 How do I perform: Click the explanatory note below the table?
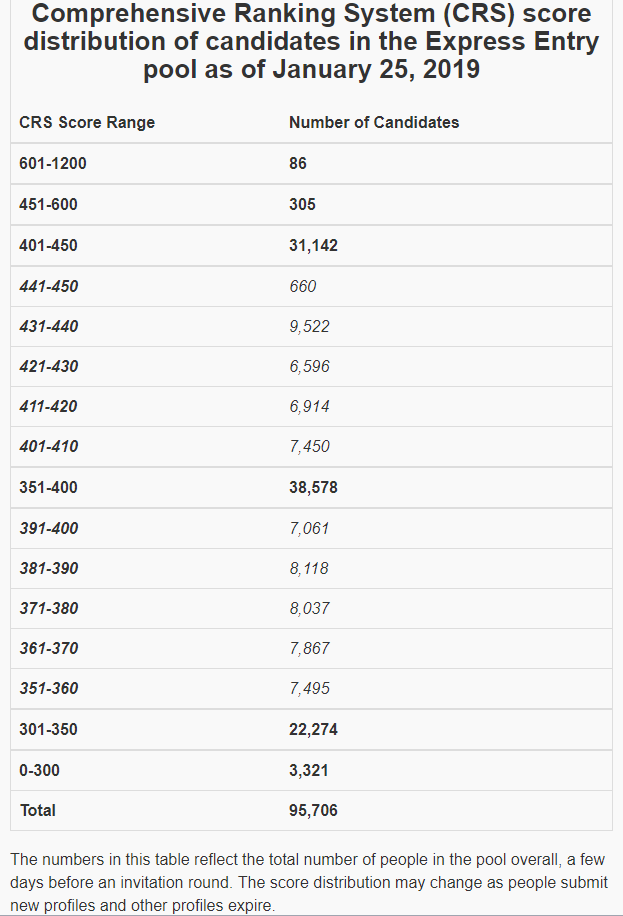pos(310,882)
